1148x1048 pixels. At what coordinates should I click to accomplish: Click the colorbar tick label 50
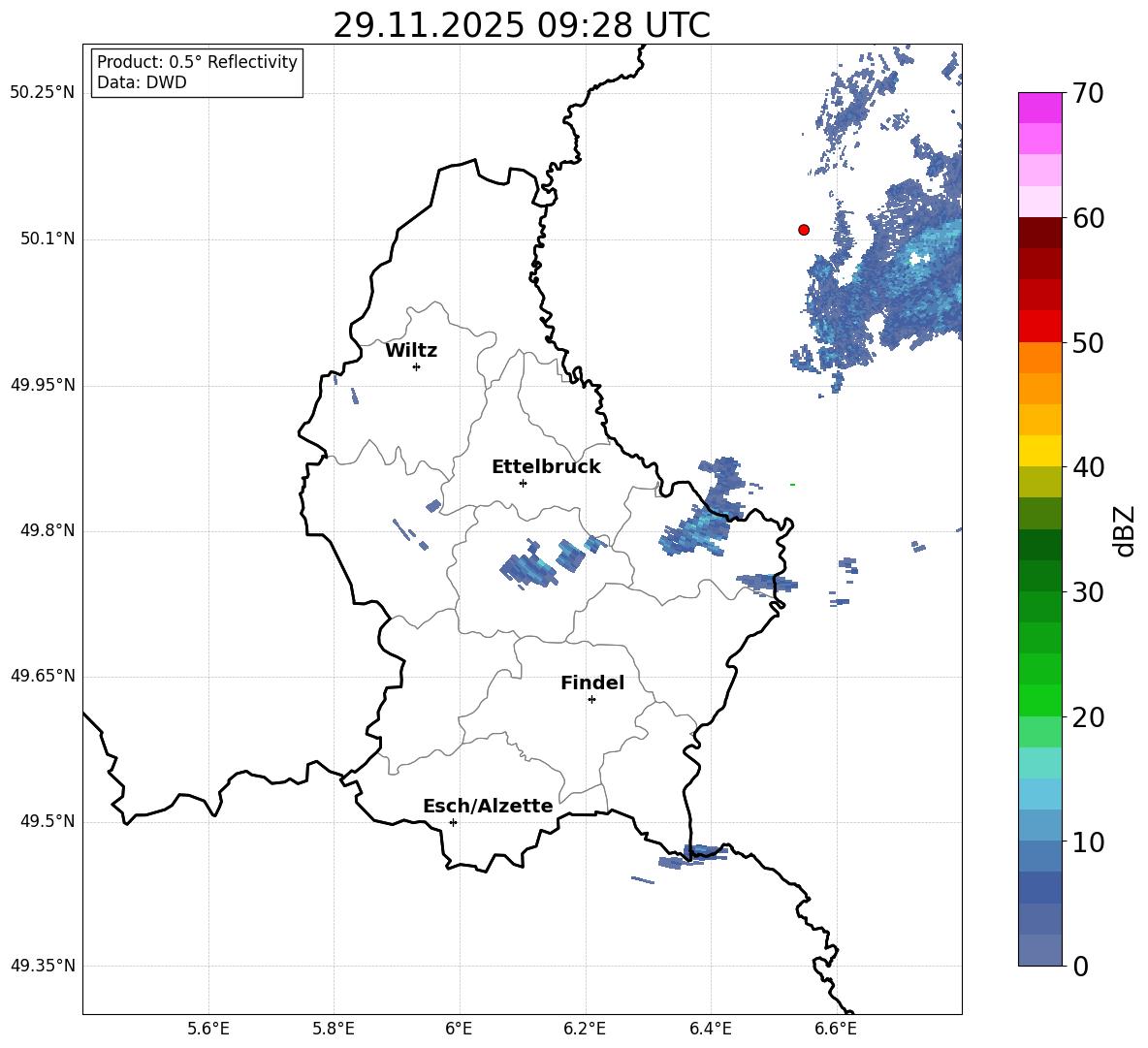(1088, 342)
